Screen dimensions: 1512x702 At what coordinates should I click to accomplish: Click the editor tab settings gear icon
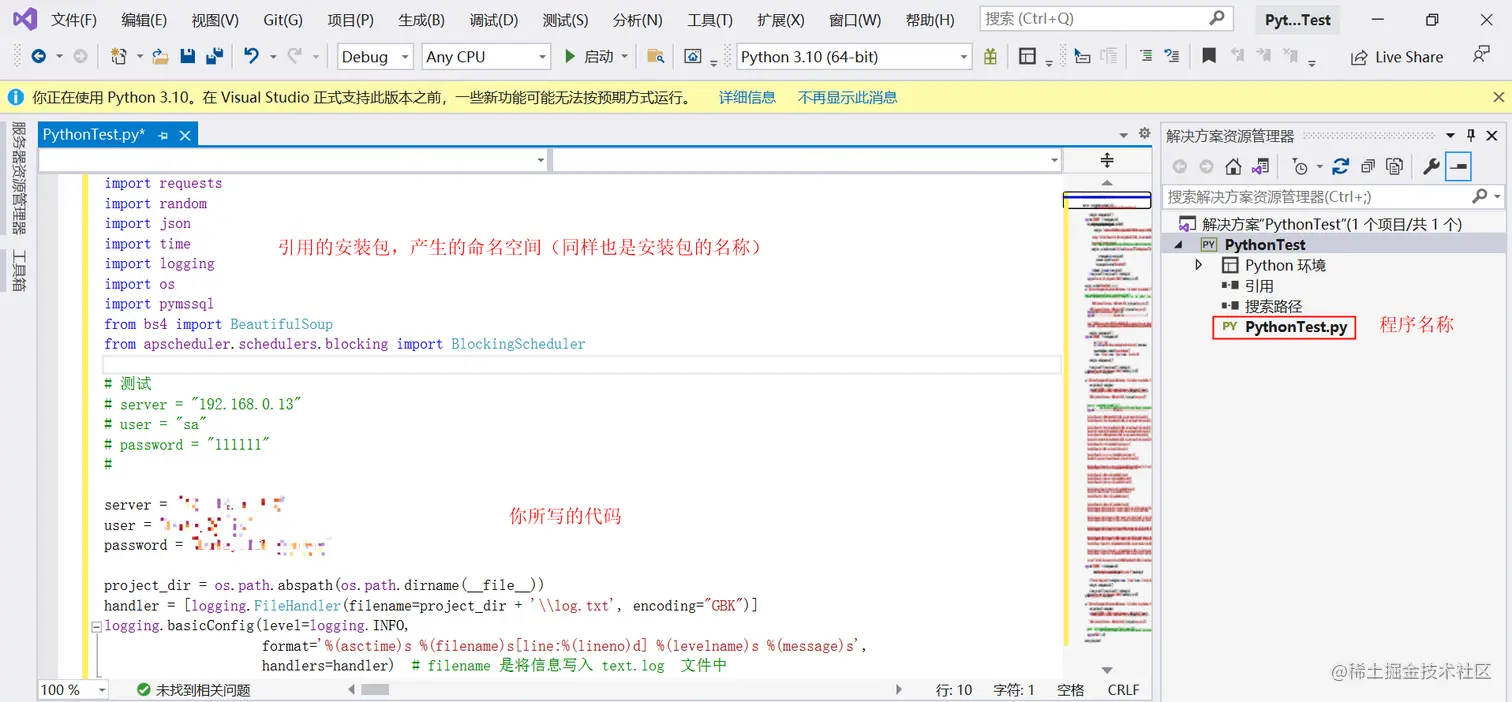pos(1145,134)
